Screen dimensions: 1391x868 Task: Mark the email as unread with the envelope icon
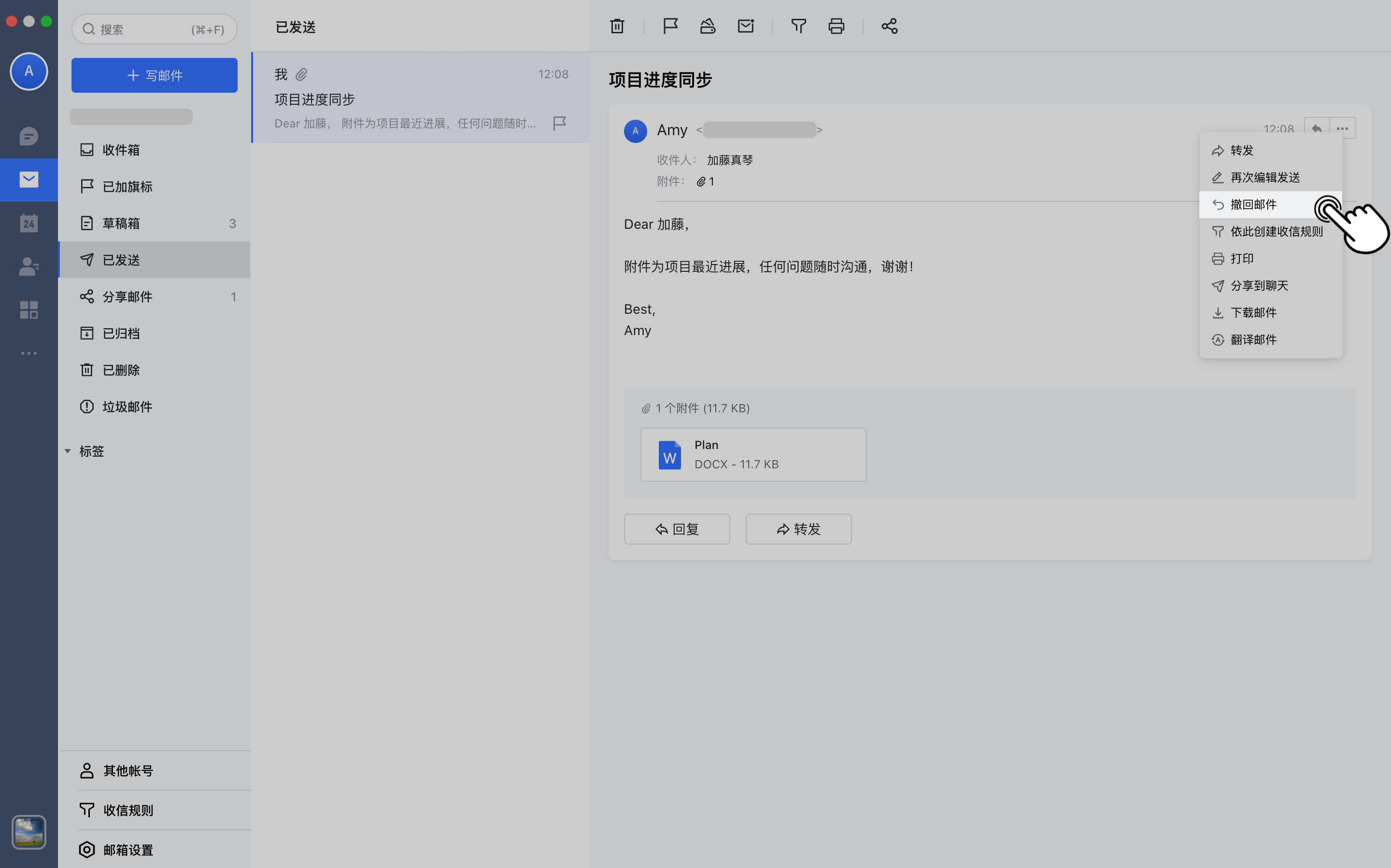coord(745,26)
